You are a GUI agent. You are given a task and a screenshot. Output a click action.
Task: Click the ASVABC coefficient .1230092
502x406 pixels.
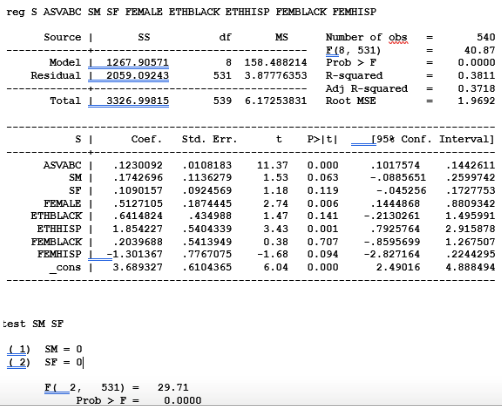(138, 165)
